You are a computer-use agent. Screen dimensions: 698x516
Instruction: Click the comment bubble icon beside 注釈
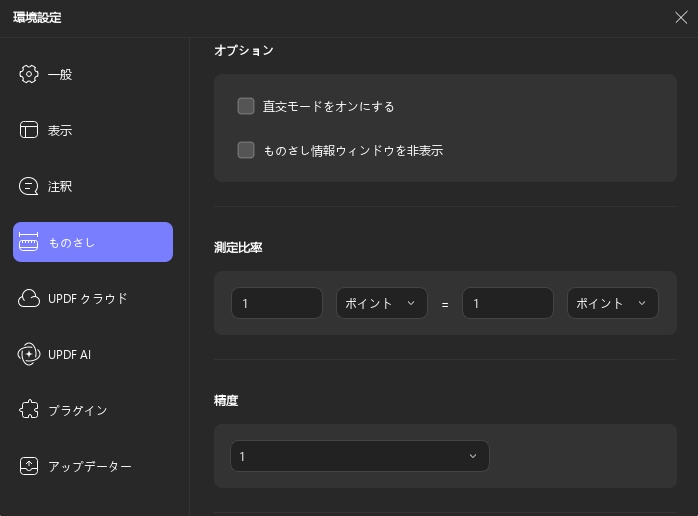point(29,186)
